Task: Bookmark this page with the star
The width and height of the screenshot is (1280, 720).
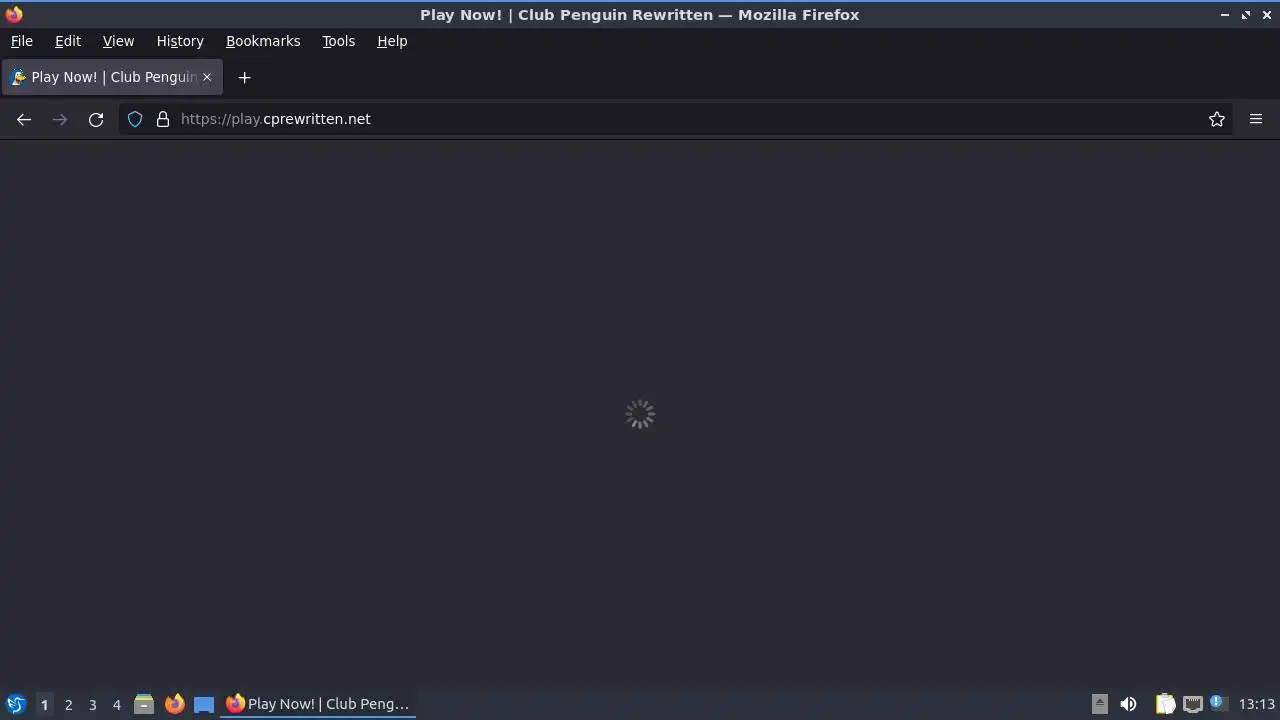Action: (1217, 119)
